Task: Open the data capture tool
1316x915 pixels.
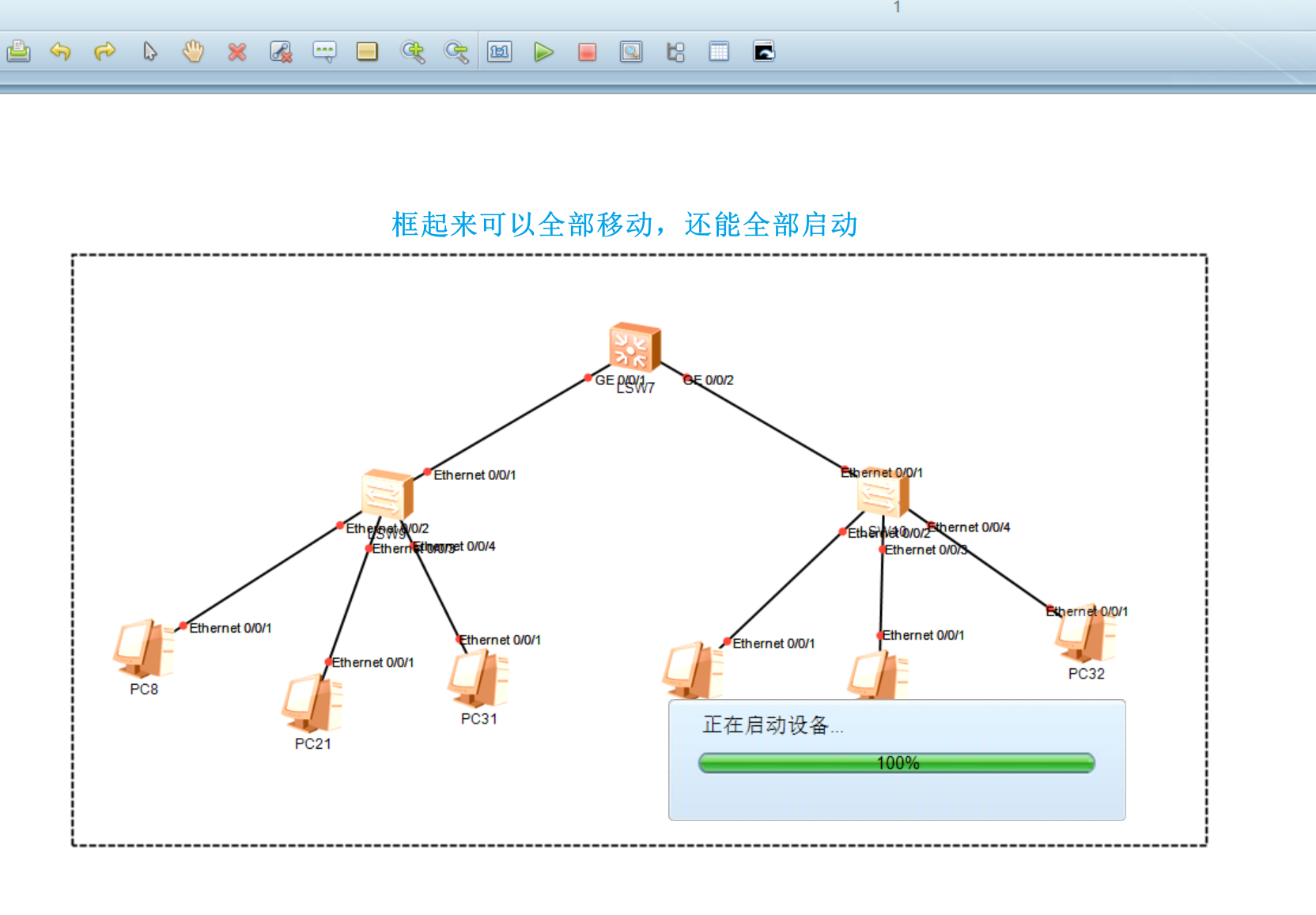Action: pyautogui.click(x=631, y=52)
